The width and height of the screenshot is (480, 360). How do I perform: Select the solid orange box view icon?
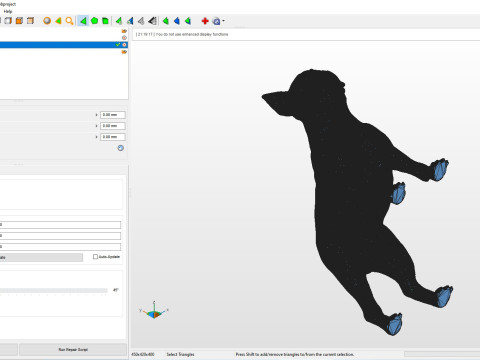coord(19,21)
